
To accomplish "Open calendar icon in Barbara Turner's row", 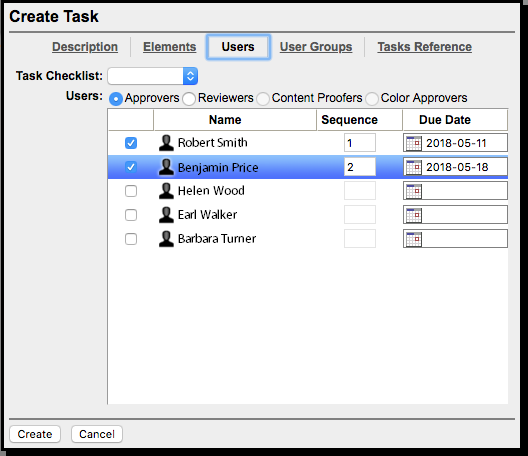I will coord(414,239).
